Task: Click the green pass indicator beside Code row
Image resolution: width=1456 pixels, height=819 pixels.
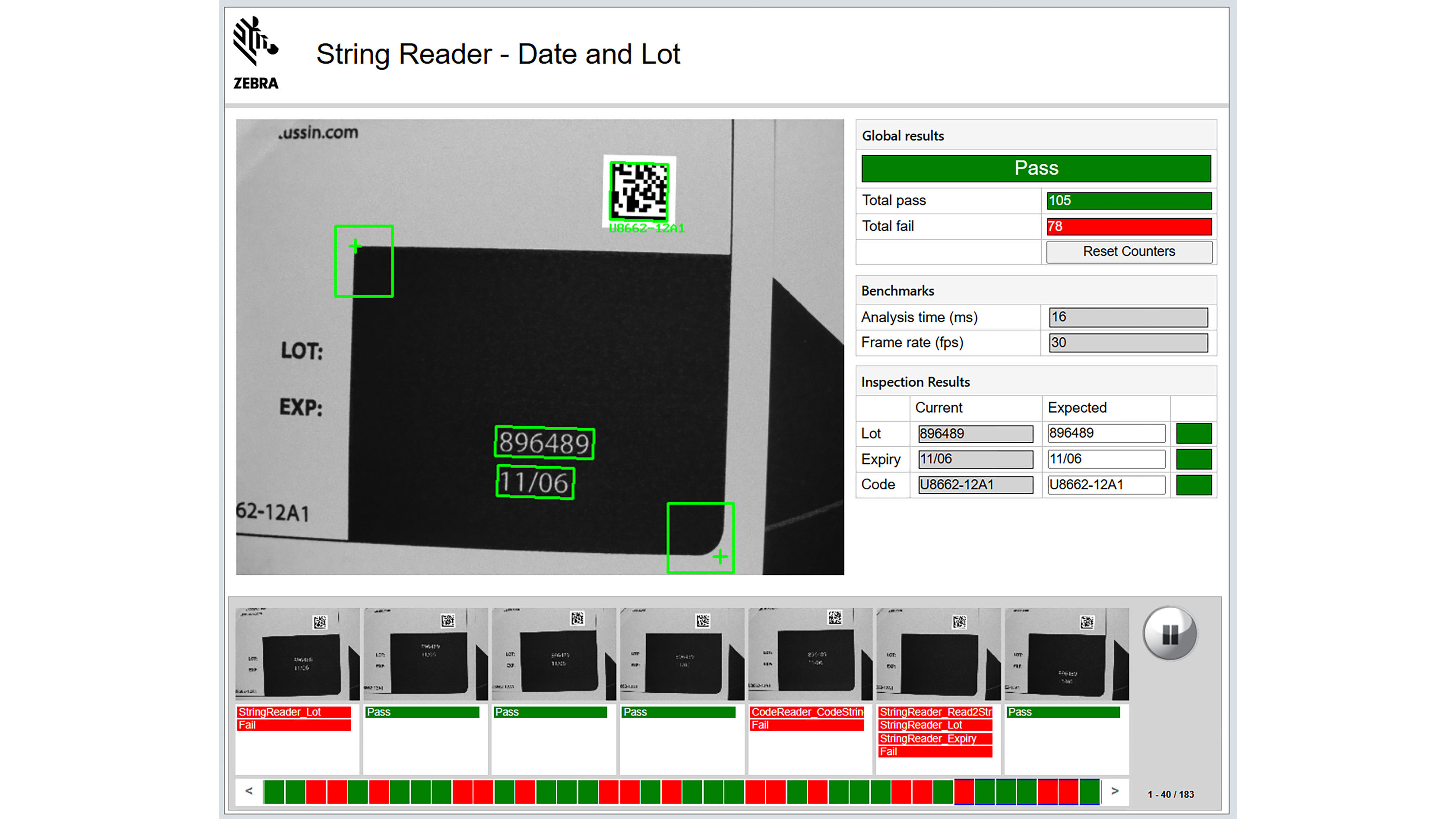Action: click(1194, 485)
